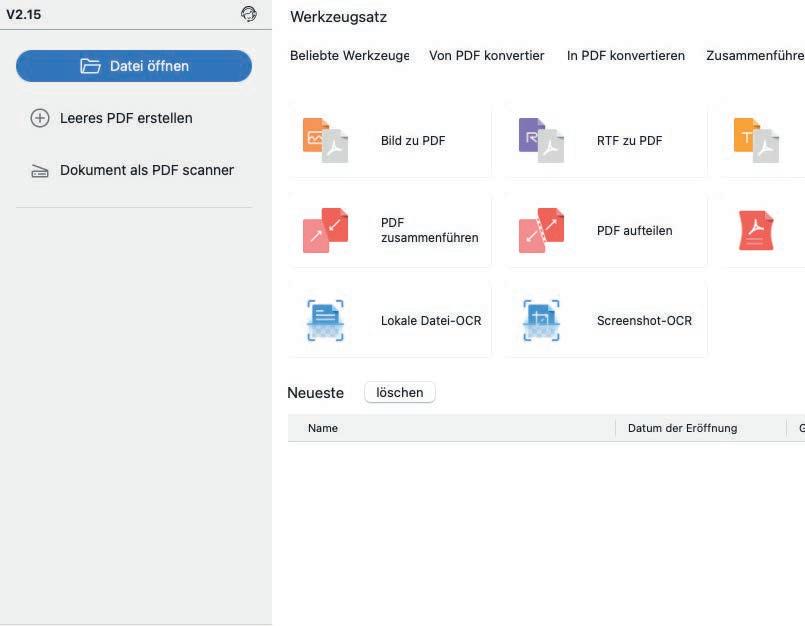Switch to Beliebte Werkzeuge tab
Viewport: 805px width, 626px height.
point(350,55)
